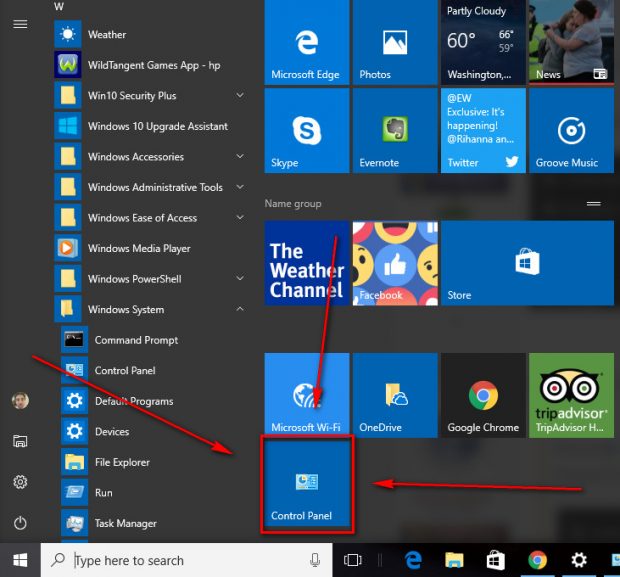Open the Groove Music tile

[571, 130]
